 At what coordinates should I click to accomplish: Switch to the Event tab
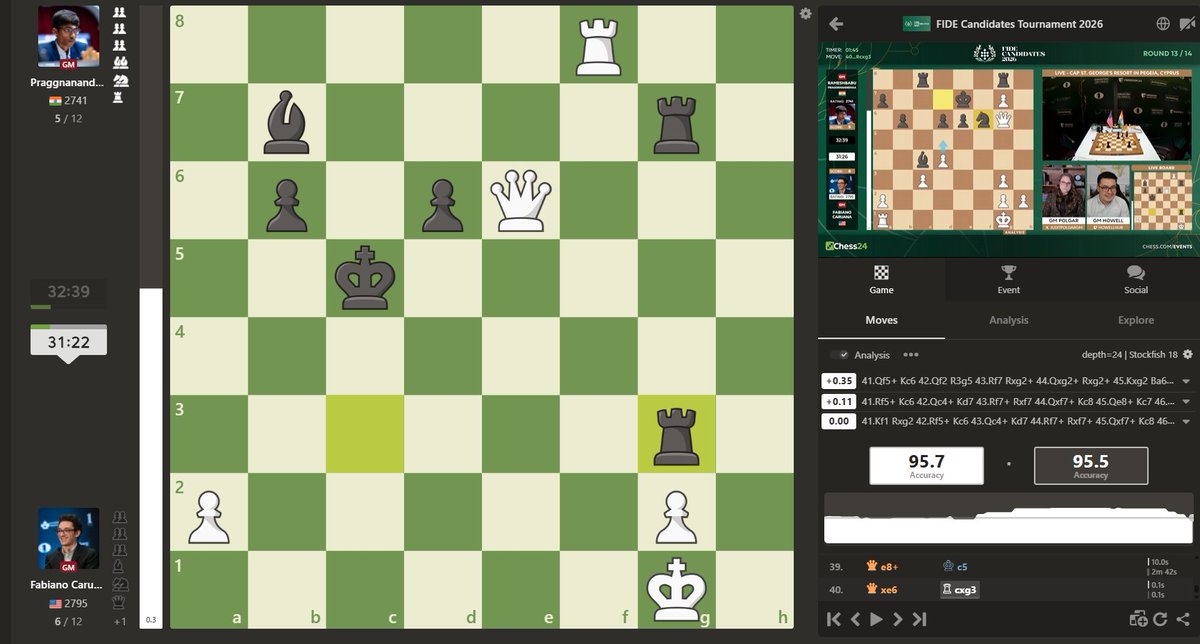(x=1008, y=280)
